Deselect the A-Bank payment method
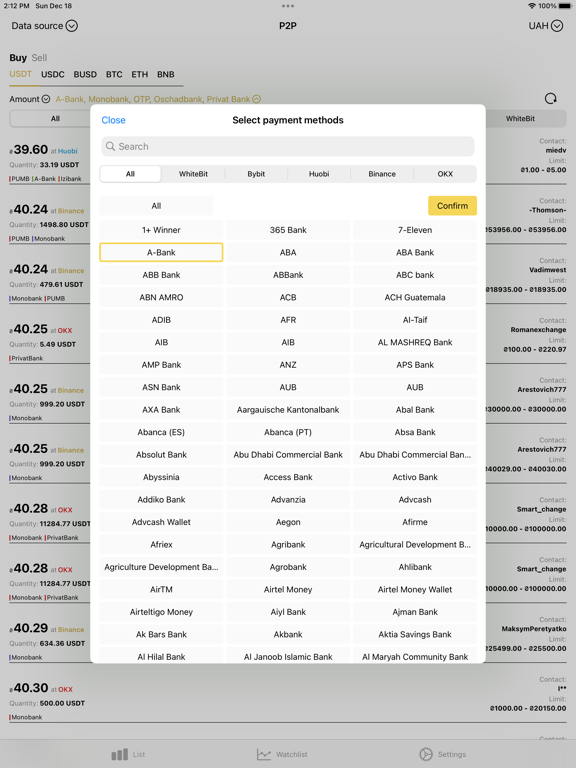The image size is (576, 768). pos(161,252)
